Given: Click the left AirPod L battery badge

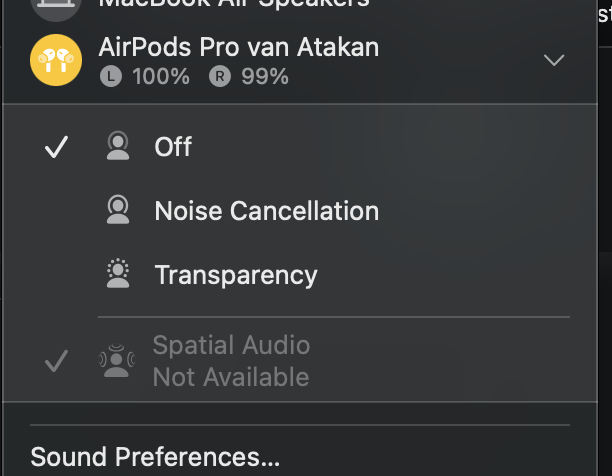Looking at the screenshot, I should pos(112,76).
